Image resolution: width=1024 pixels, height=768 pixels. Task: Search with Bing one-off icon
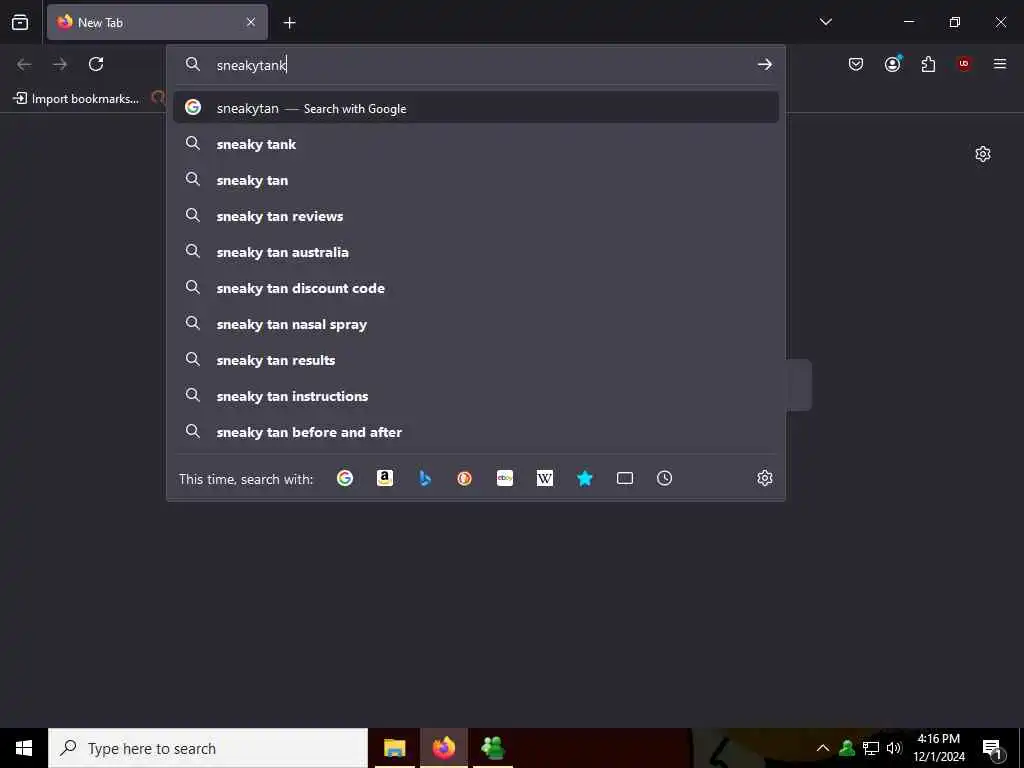point(425,478)
